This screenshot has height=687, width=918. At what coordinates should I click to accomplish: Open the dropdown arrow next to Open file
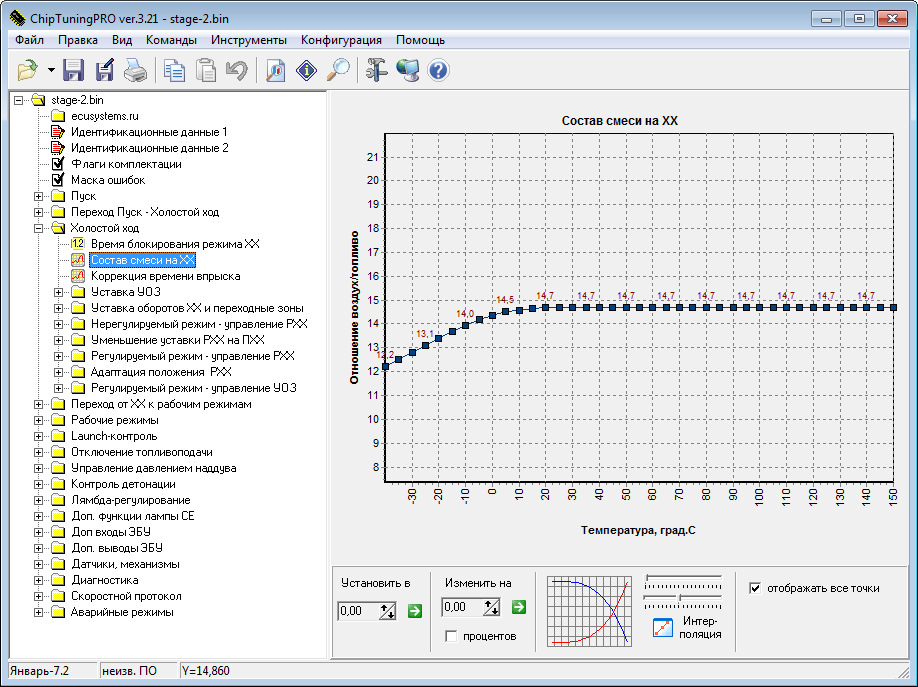click(51, 70)
